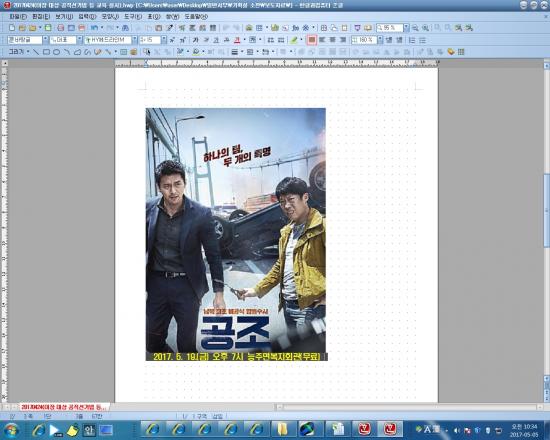Select right paragraph alignment
This screenshot has width=550, height=440.
(343, 40)
